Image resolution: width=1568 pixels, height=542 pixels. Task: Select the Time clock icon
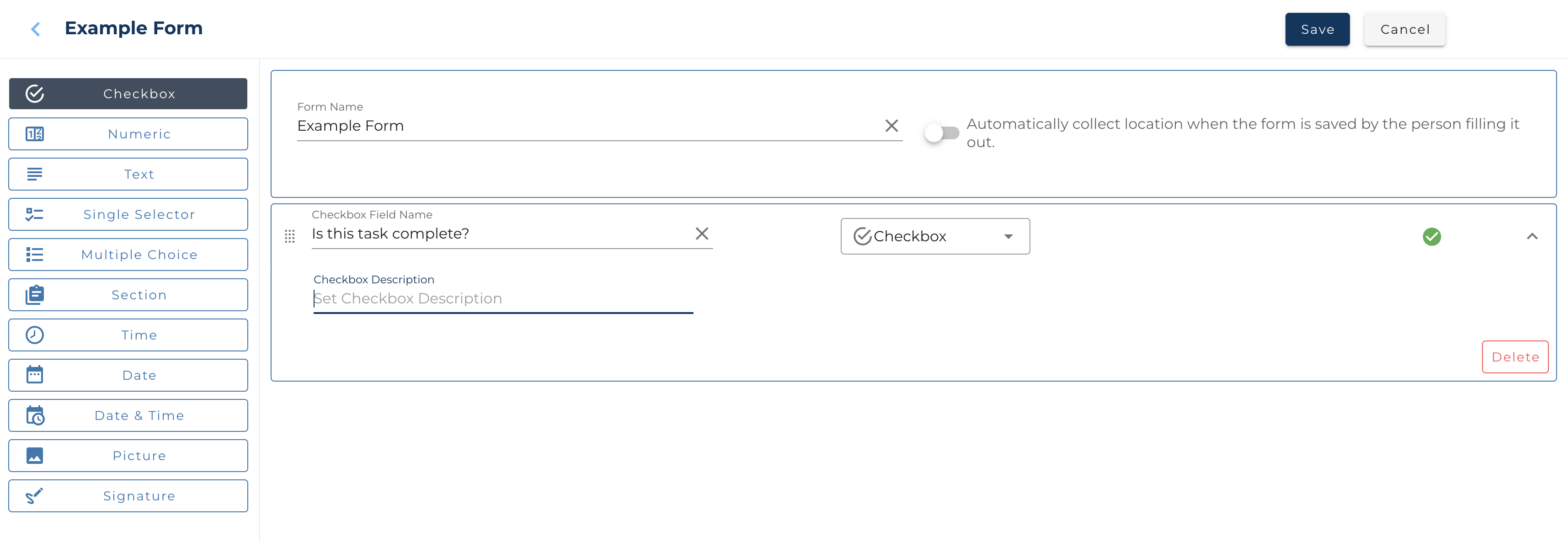[35, 335]
